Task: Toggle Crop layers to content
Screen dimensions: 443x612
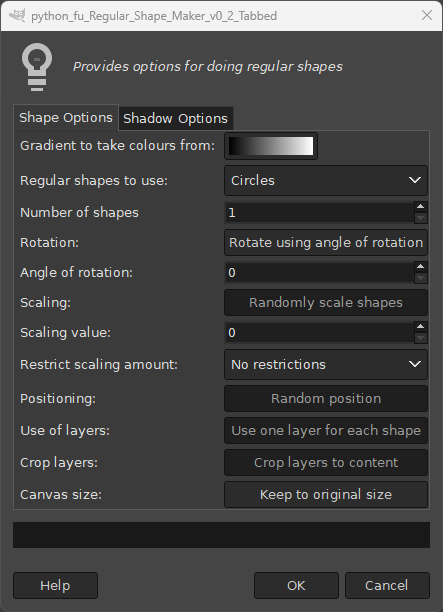Action: click(326, 463)
